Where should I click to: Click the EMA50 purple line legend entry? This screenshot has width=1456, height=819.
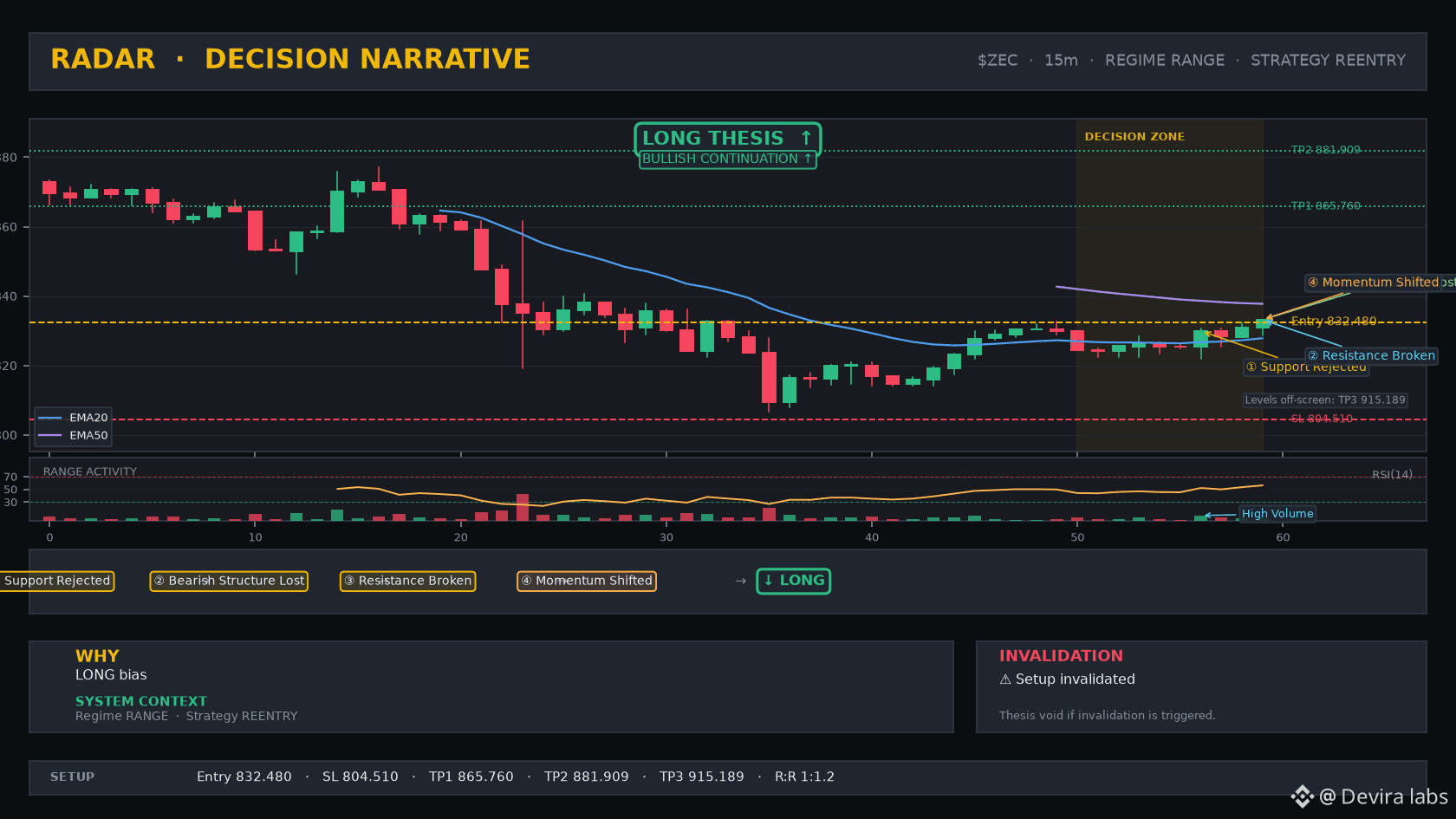tap(73, 436)
